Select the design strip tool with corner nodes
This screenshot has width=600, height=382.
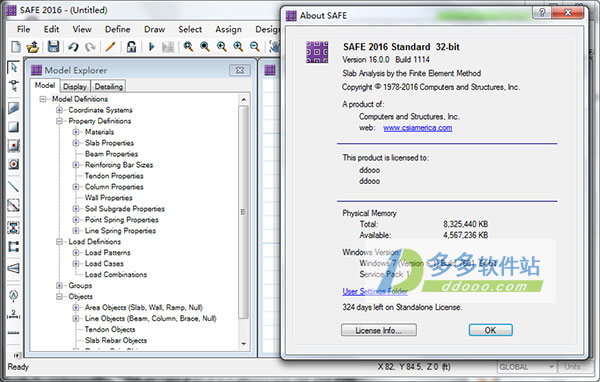(14, 247)
